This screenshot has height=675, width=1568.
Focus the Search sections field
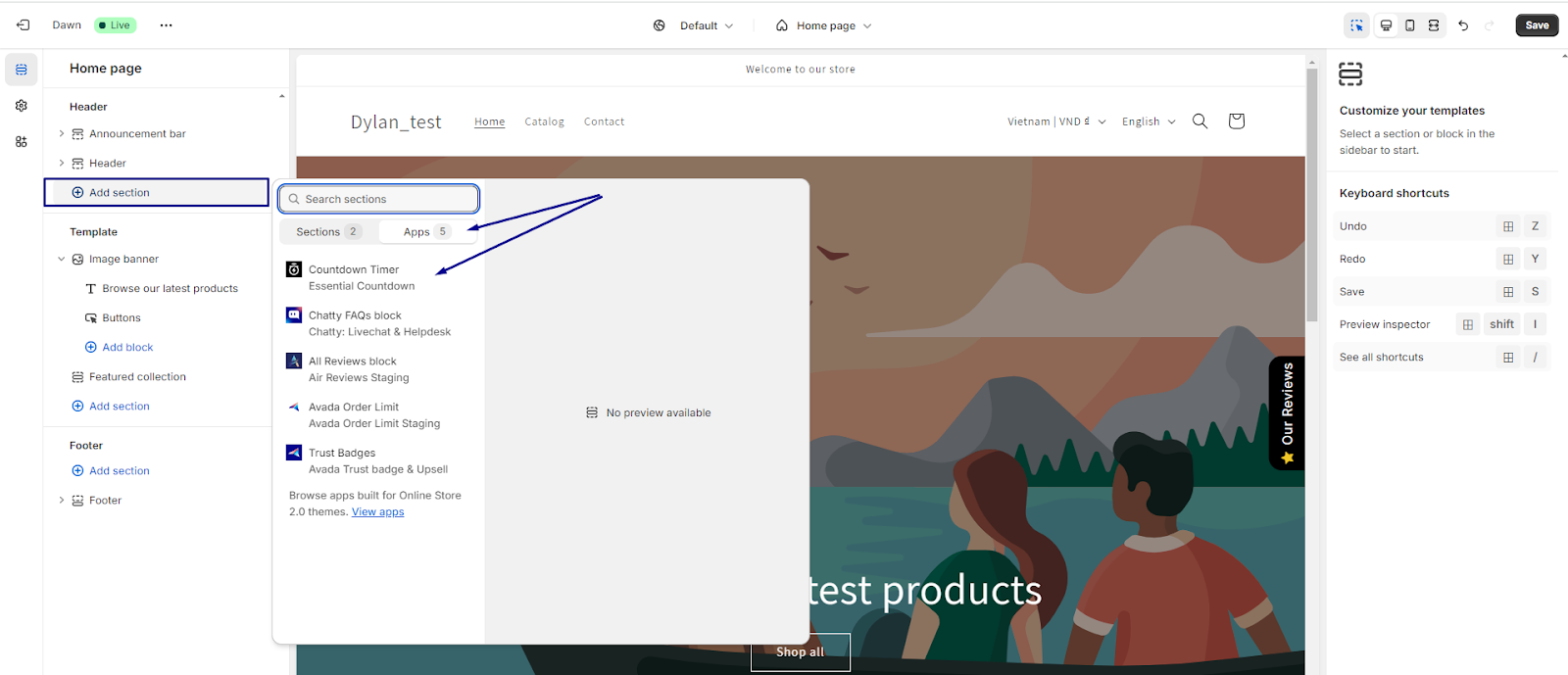[x=379, y=199]
